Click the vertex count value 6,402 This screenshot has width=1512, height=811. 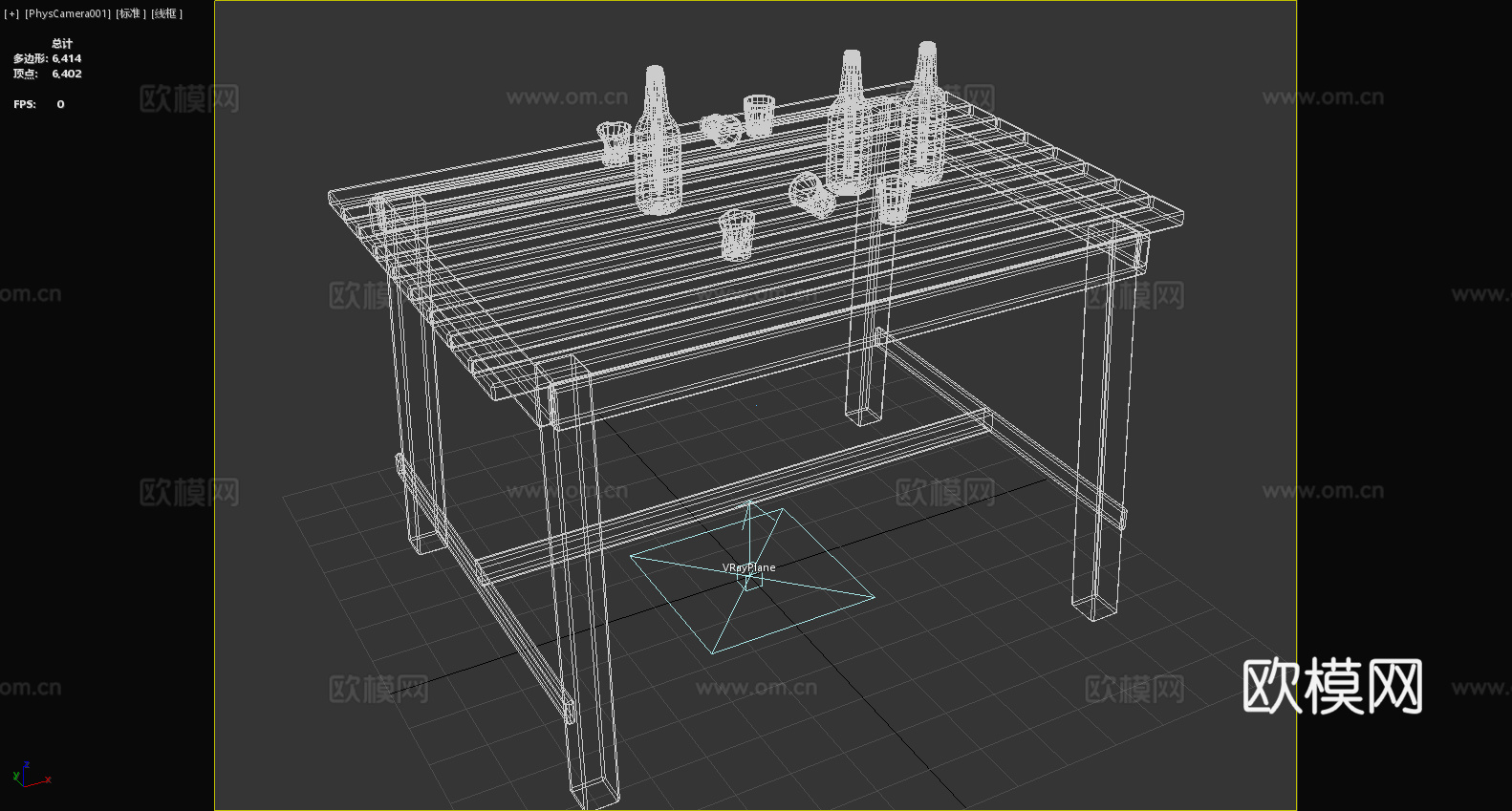point(67,74)
